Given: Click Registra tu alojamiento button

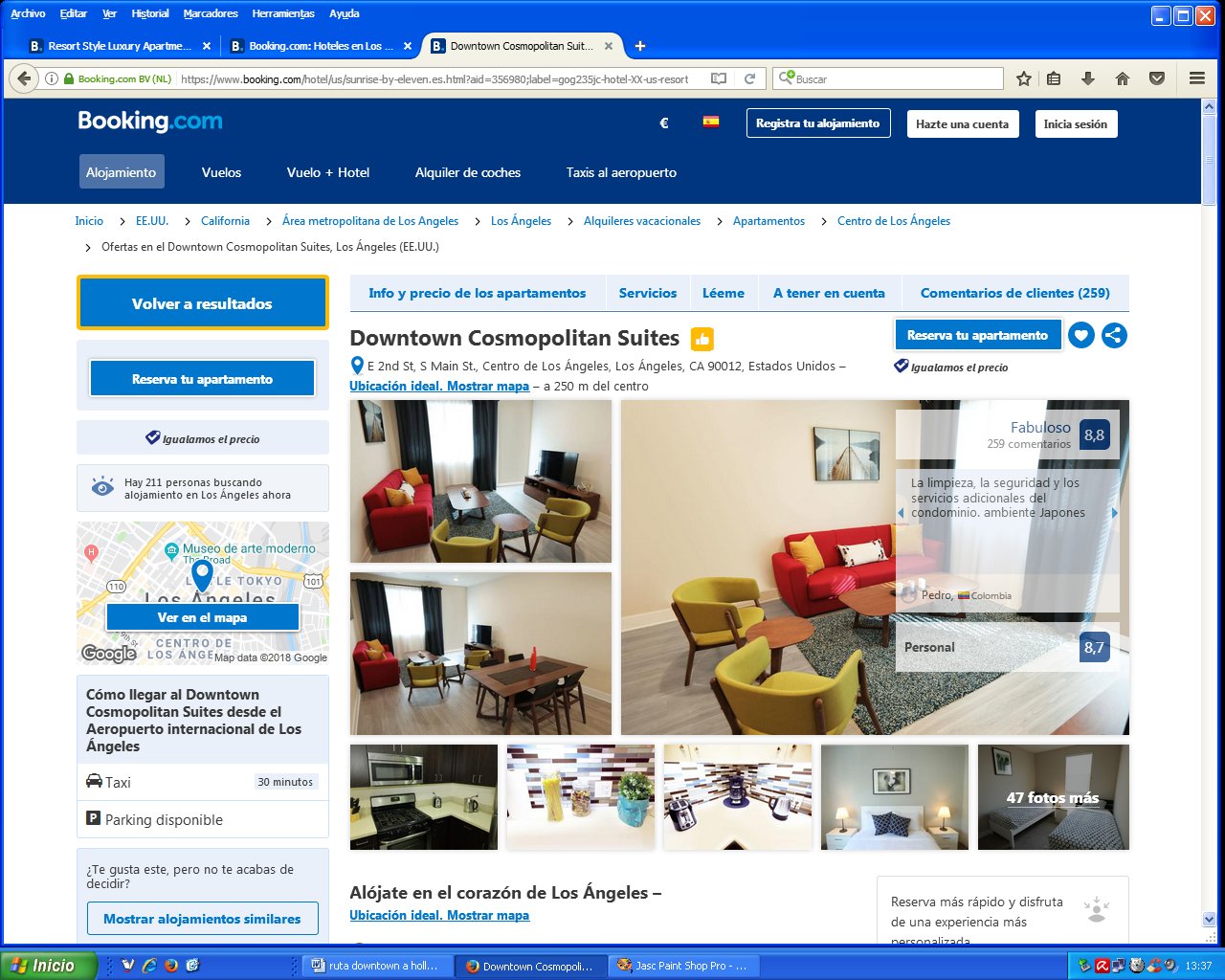Looking at the screenshot, I should [x=818, y=123].
